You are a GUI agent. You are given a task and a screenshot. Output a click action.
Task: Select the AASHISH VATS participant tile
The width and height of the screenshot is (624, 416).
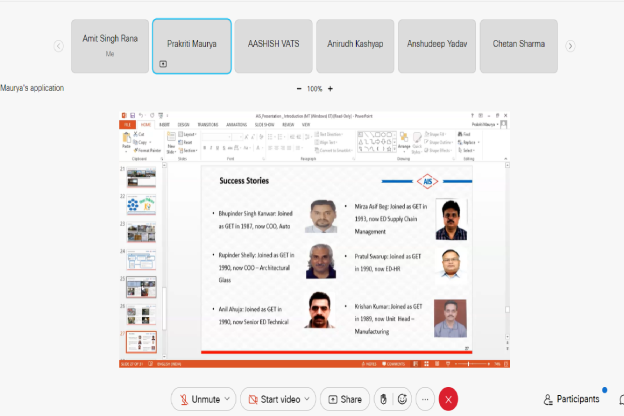[x=273, y=46]
